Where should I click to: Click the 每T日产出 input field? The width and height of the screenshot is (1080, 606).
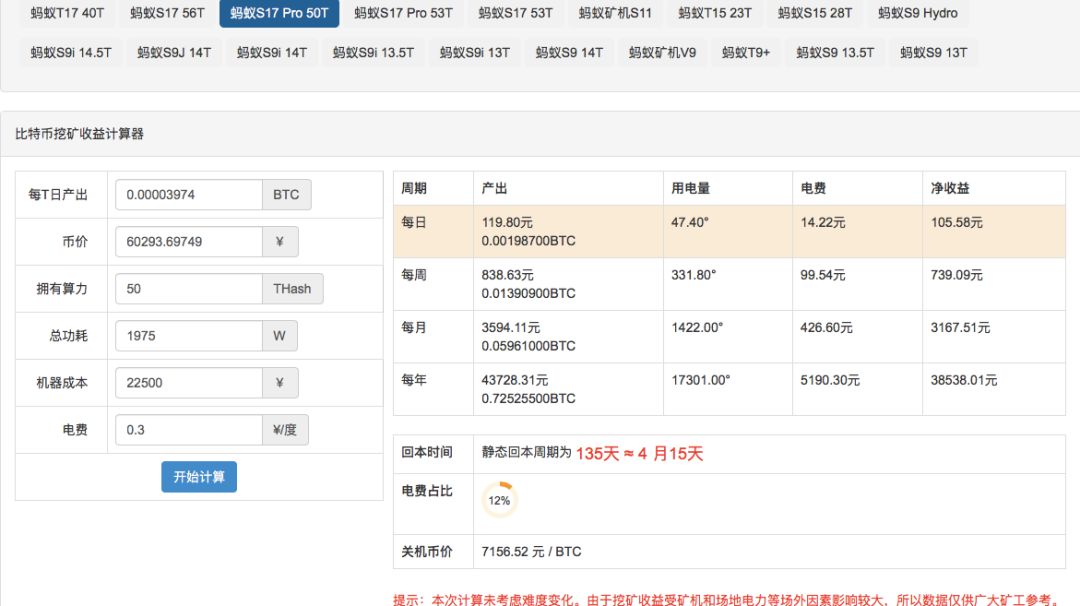click(x=189, y=195)
